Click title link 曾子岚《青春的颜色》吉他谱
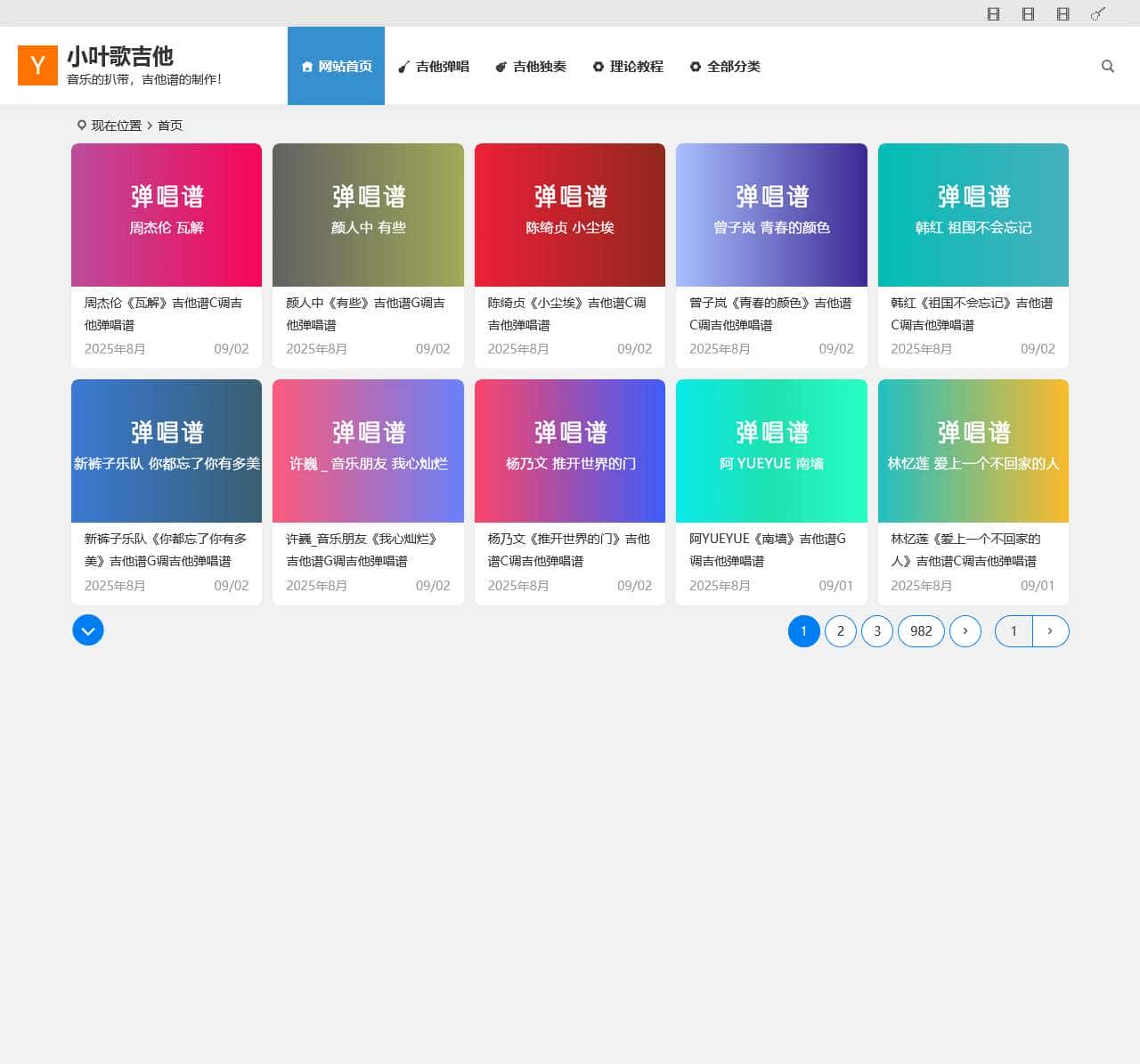The width and height of the screenshot is (1140, 1064). tap(770, 313)
